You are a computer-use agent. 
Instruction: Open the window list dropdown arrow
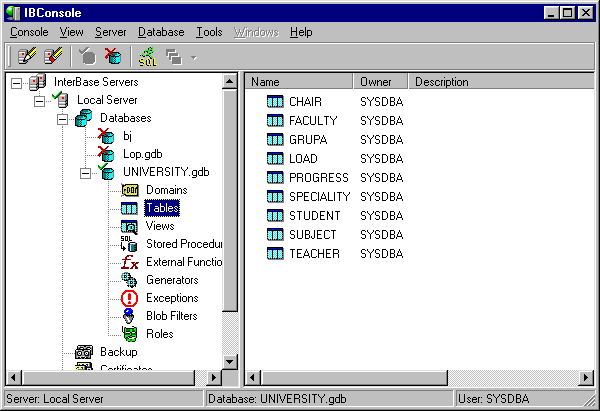pyautogui.click(x=194, y=58)
